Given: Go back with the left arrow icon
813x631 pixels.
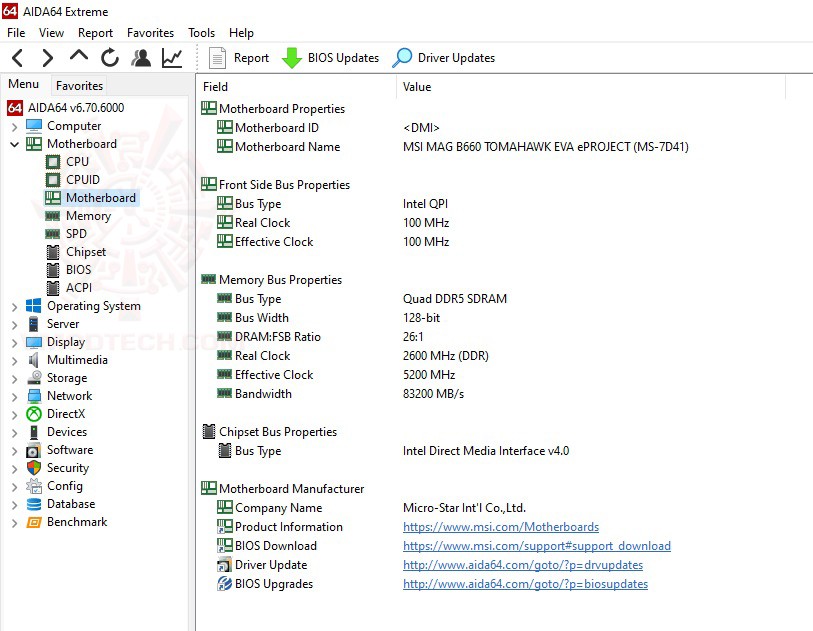Looking at the screenshot, I should (x=17, y=58).
